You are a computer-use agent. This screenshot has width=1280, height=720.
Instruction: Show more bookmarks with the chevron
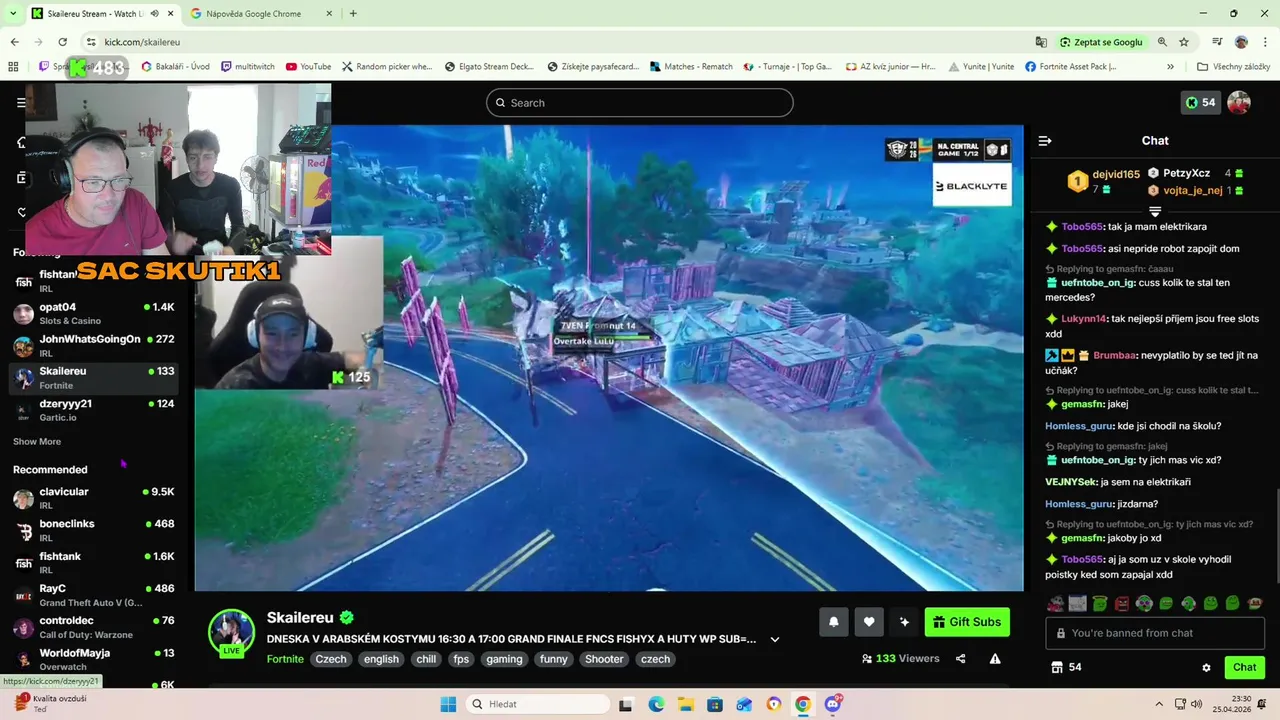click(1170, 67)
